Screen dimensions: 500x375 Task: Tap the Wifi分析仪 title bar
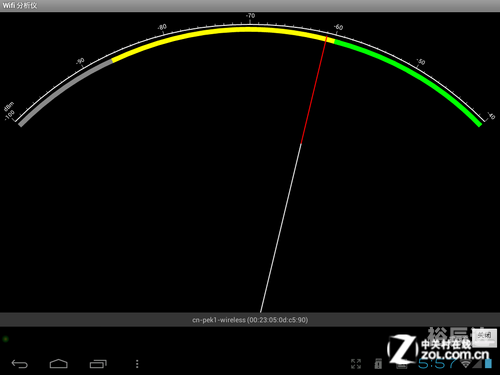[250, 6]
